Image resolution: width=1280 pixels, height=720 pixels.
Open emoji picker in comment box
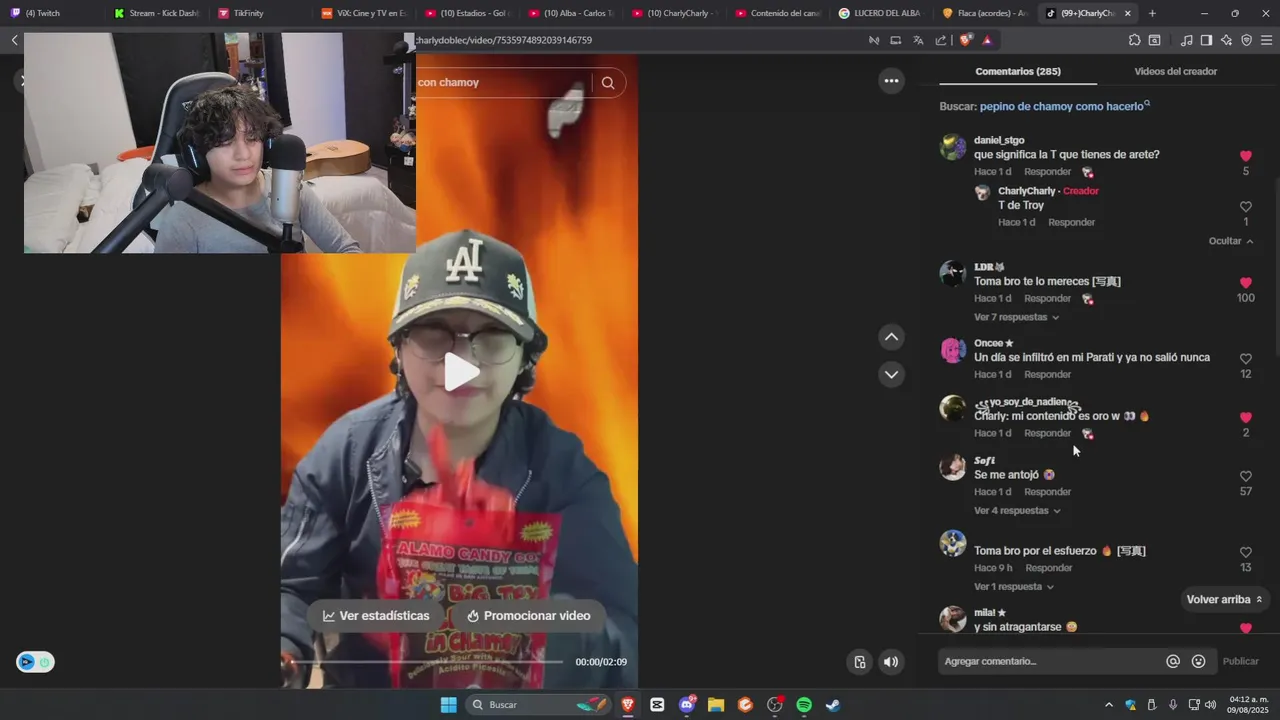click(x=1198, y=661)
